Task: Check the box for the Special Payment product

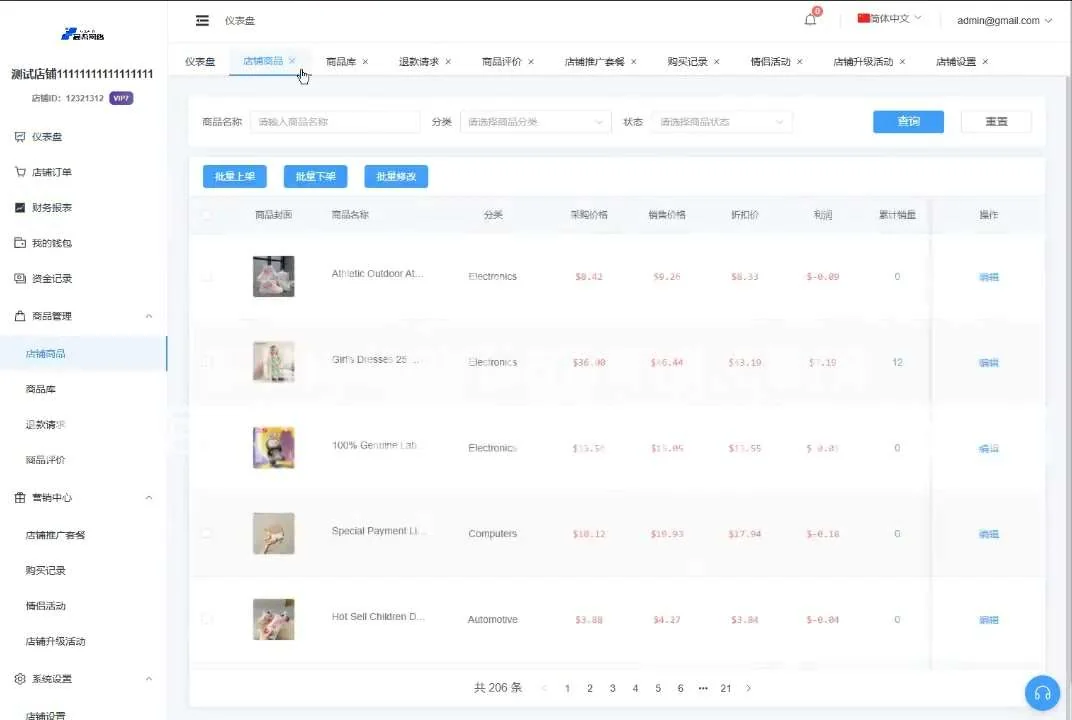Action: coord(207,534)
